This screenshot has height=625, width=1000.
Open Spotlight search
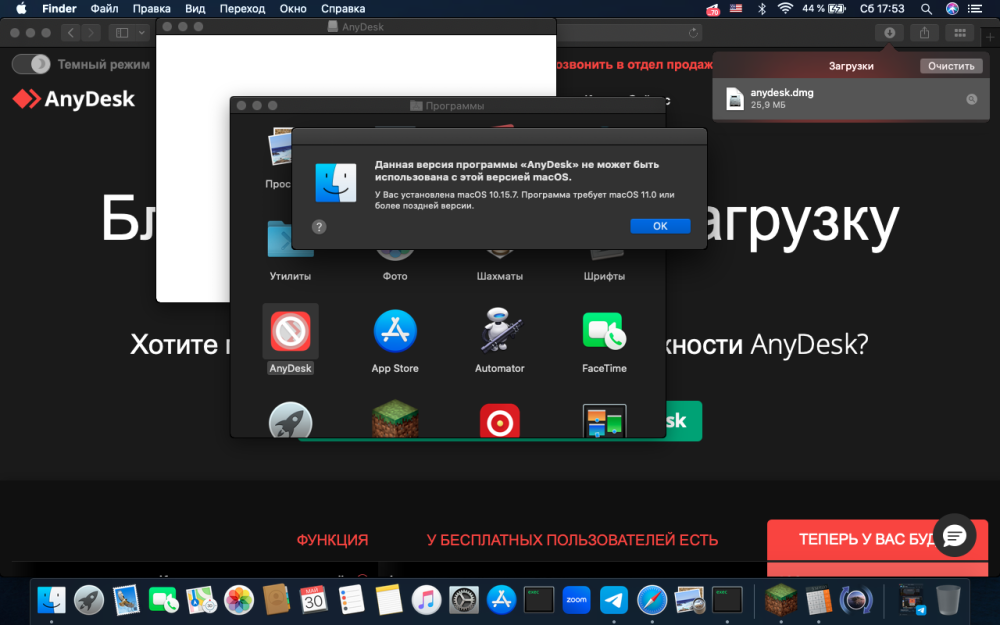click(926, 8)
